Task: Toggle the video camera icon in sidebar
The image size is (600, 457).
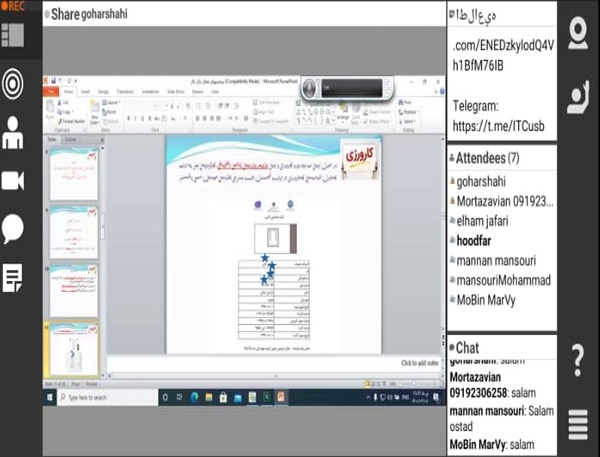Action: click(x=14, y=180)
